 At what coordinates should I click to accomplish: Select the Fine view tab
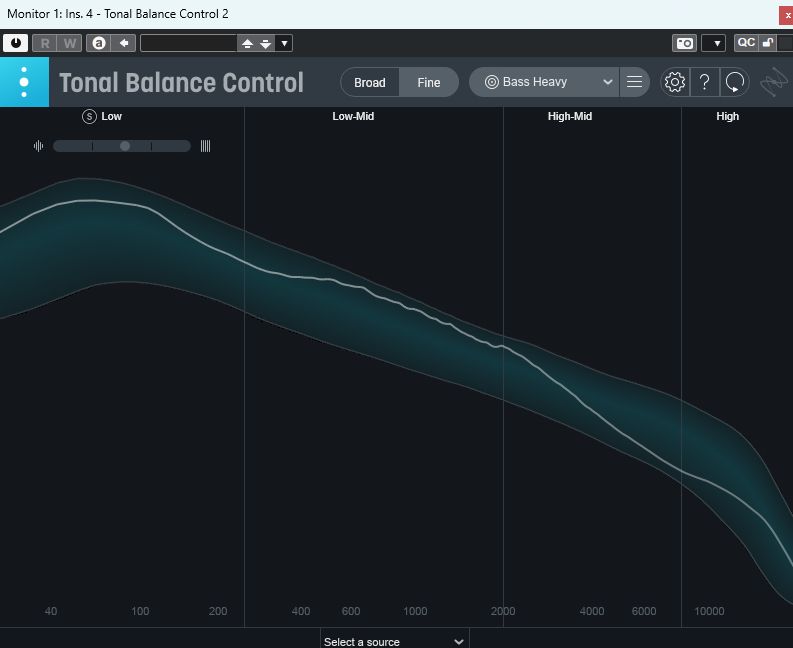429,82
